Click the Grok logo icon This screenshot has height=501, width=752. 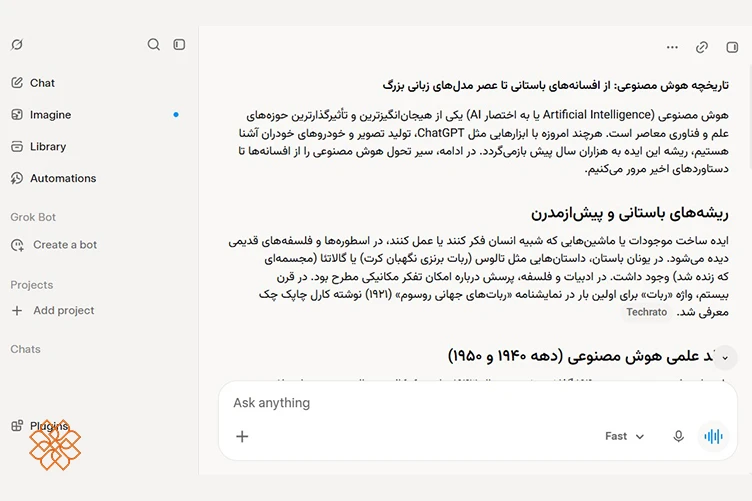[17, 45]
